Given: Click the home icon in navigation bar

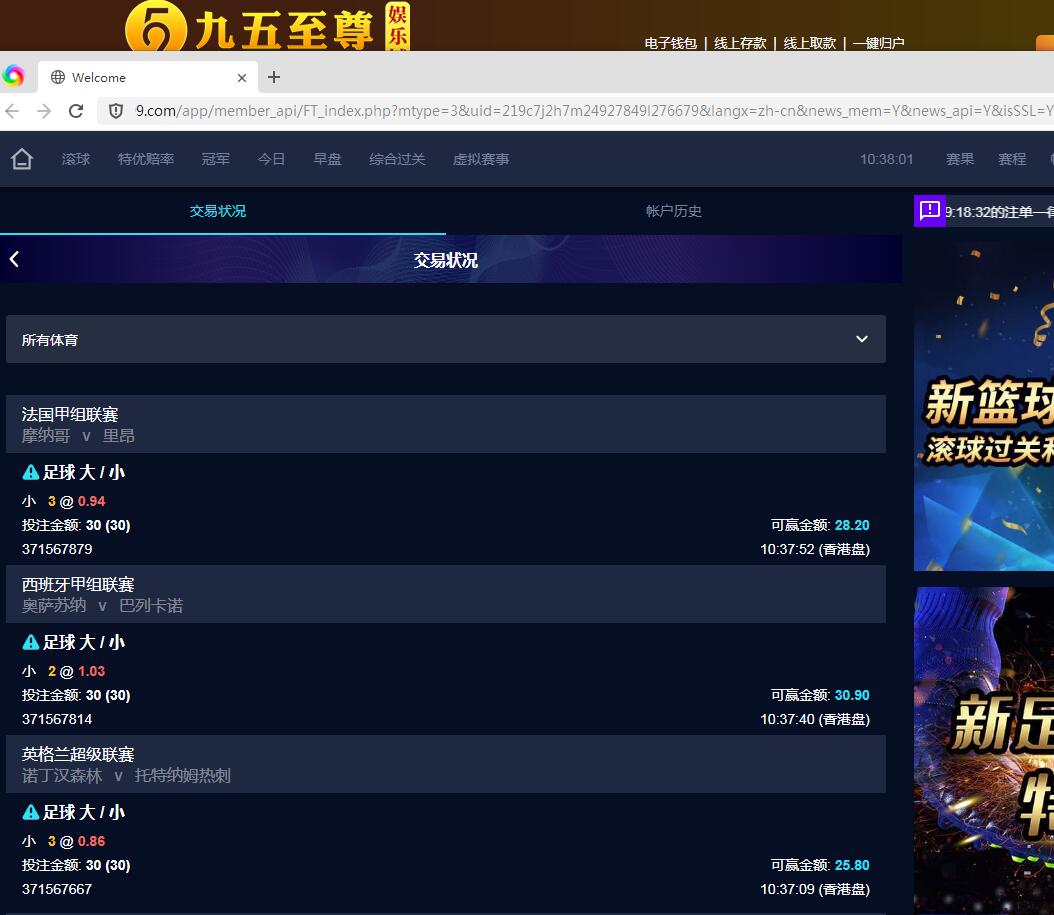Looking at the screenshot, I should (x=22, y=159).
